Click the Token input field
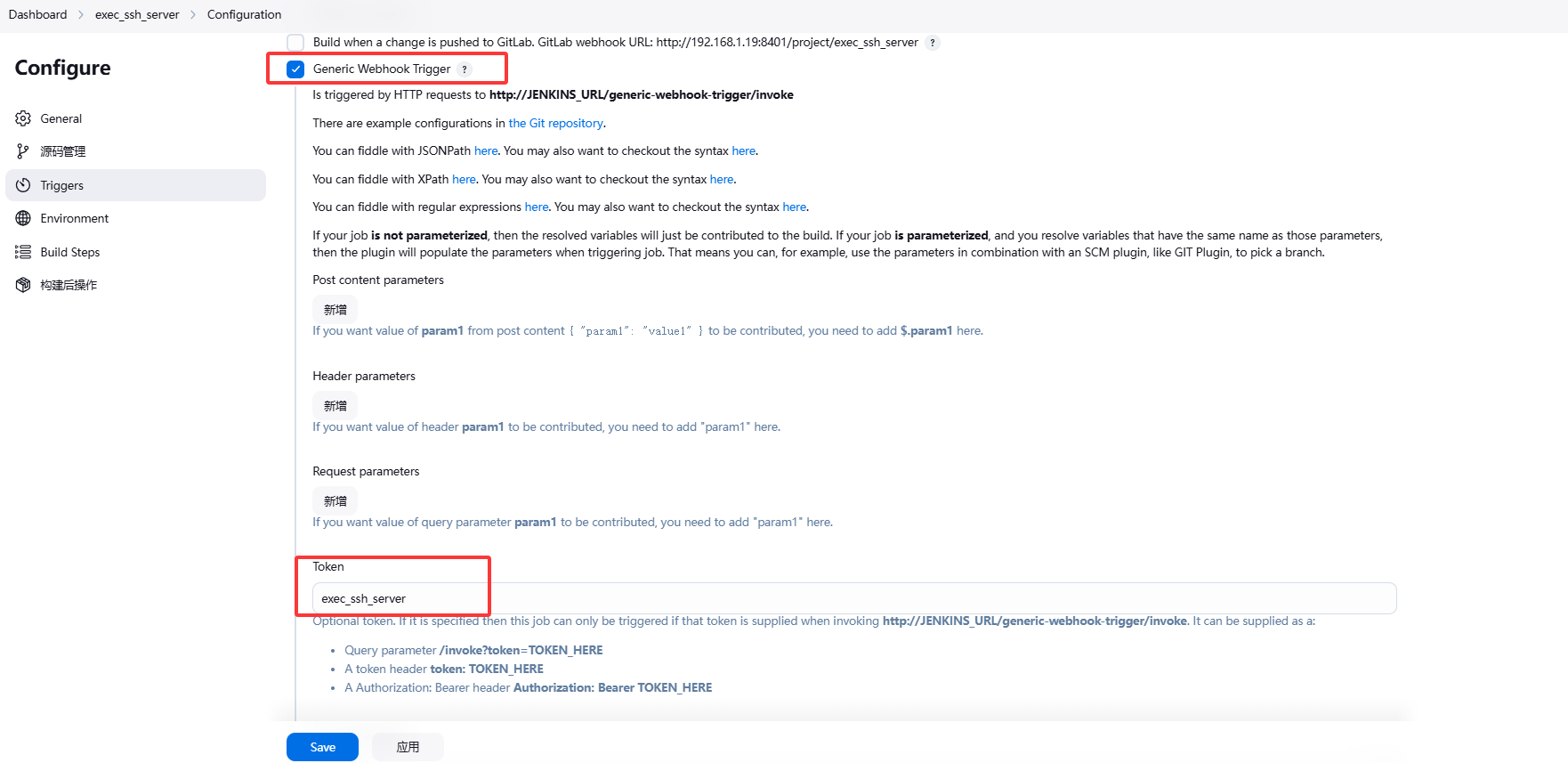 (x=853, y=598)
